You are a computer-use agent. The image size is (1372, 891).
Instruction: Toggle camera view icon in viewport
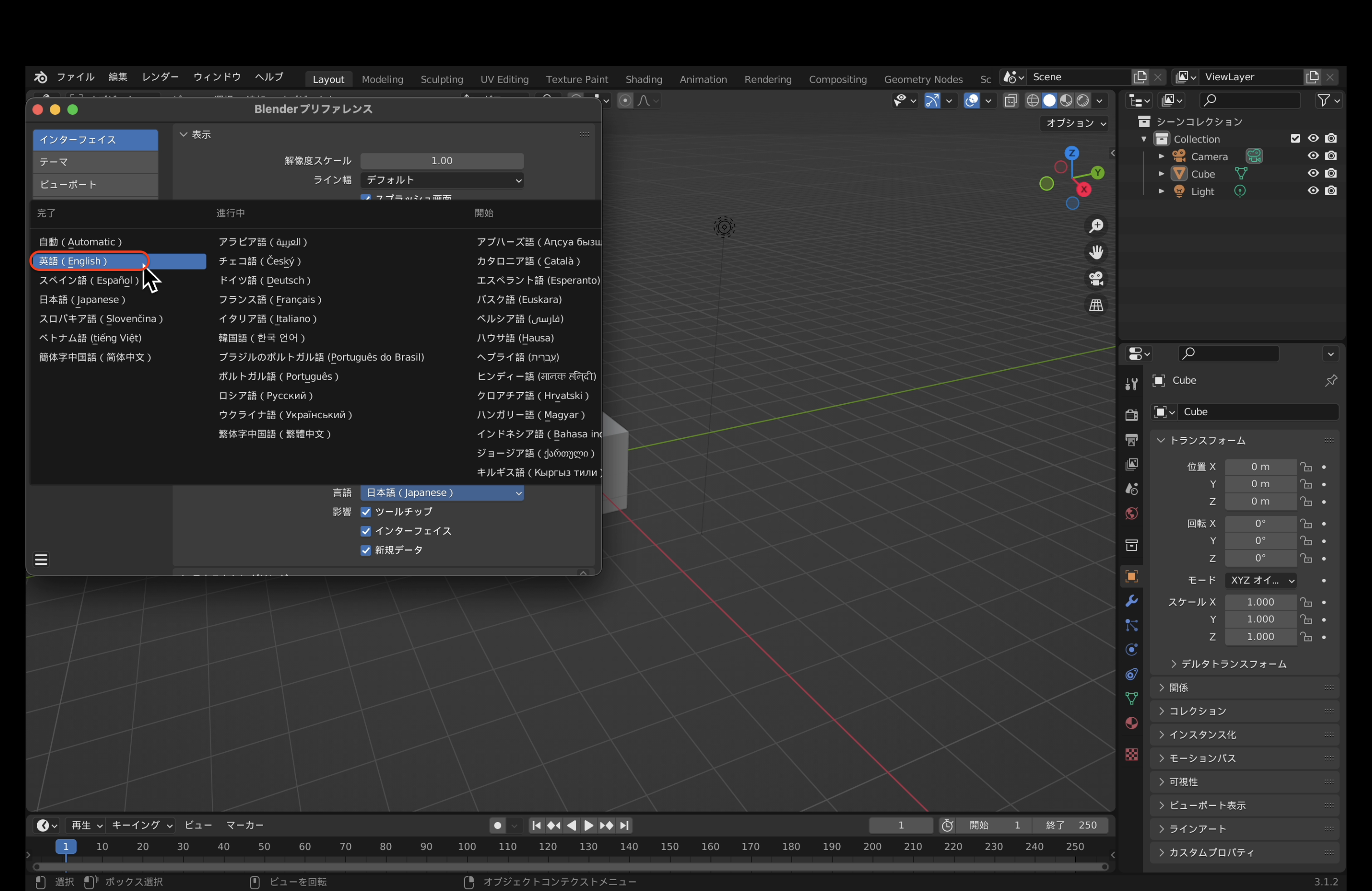coord(1096,279)
